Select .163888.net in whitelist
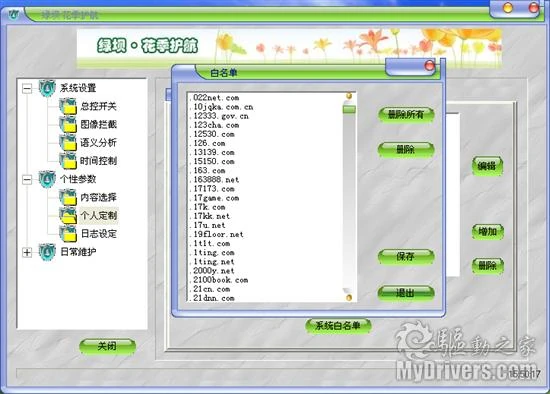Screen dimensions: 550x394 (214, 180)
